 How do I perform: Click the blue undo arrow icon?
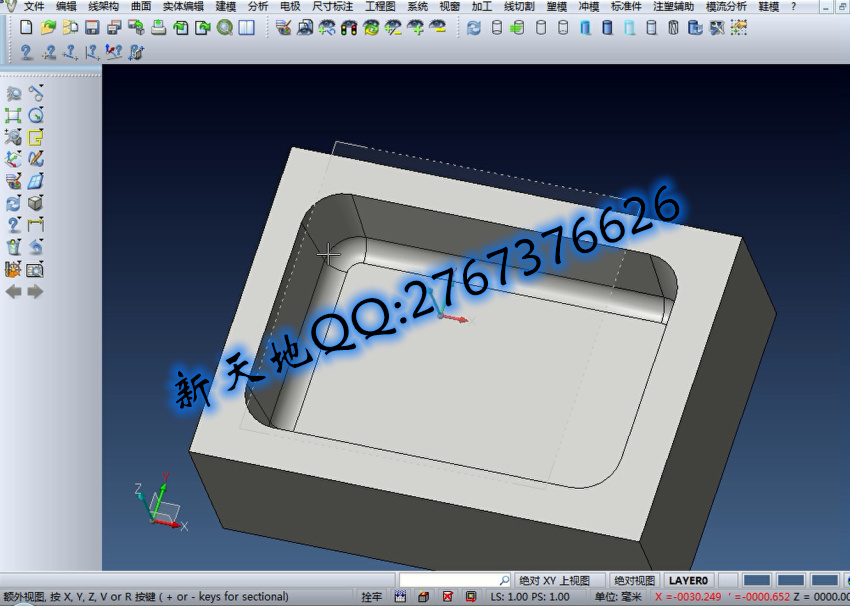pos(36,246)
